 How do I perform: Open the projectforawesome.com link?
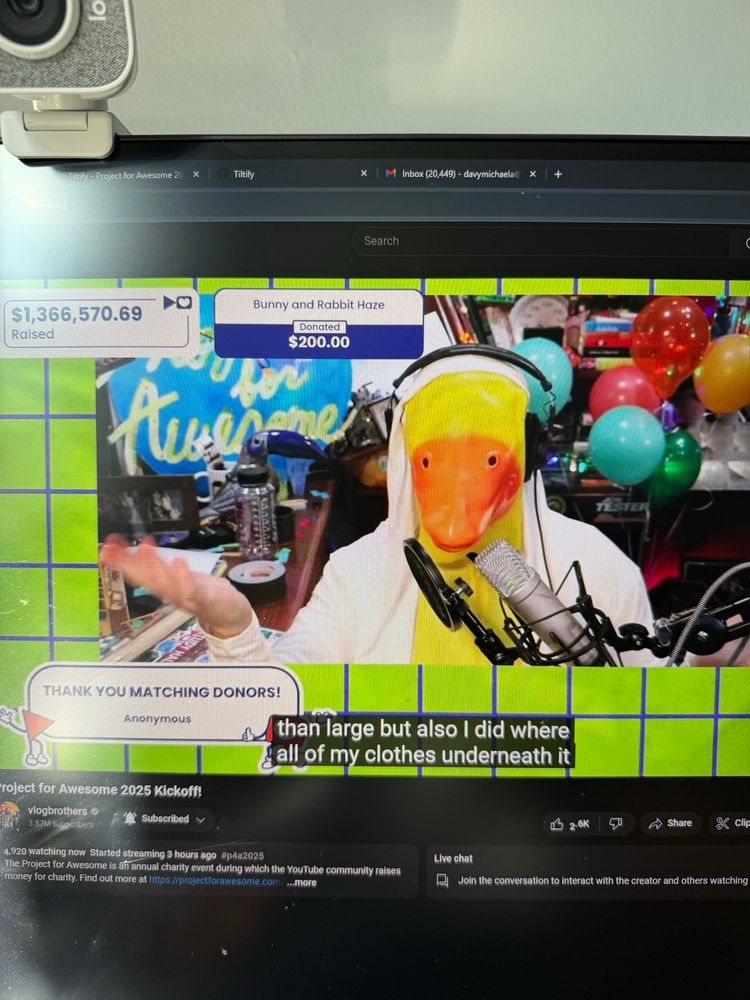point(214,881)
